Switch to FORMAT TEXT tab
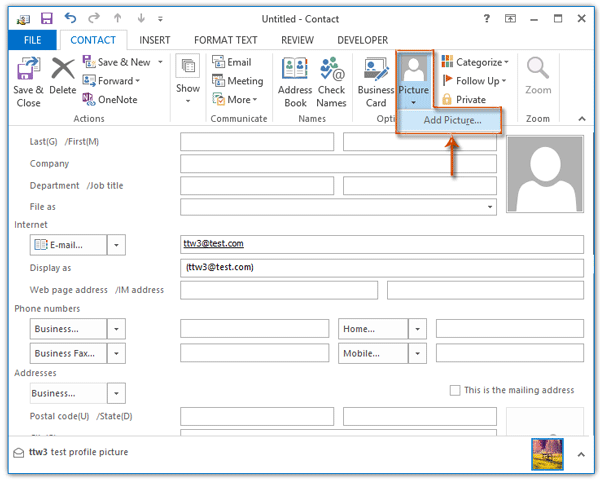 point(225,40)
